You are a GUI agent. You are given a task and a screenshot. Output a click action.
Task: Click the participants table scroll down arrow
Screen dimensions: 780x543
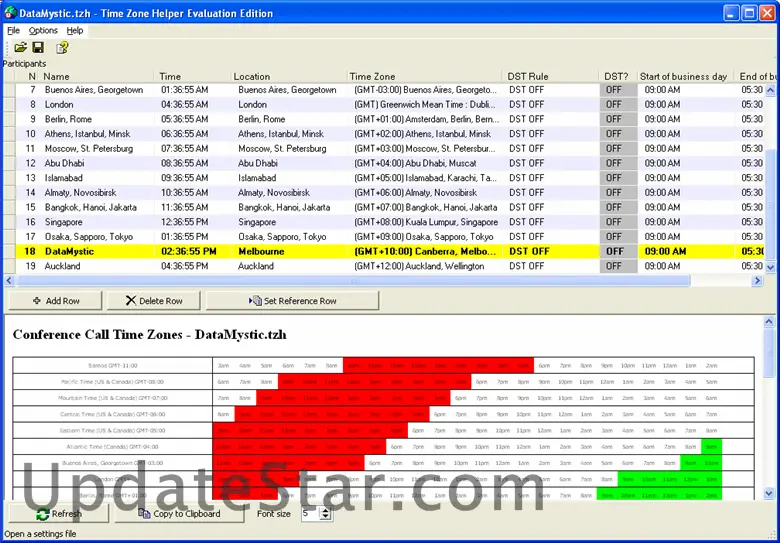coord(770,268)
